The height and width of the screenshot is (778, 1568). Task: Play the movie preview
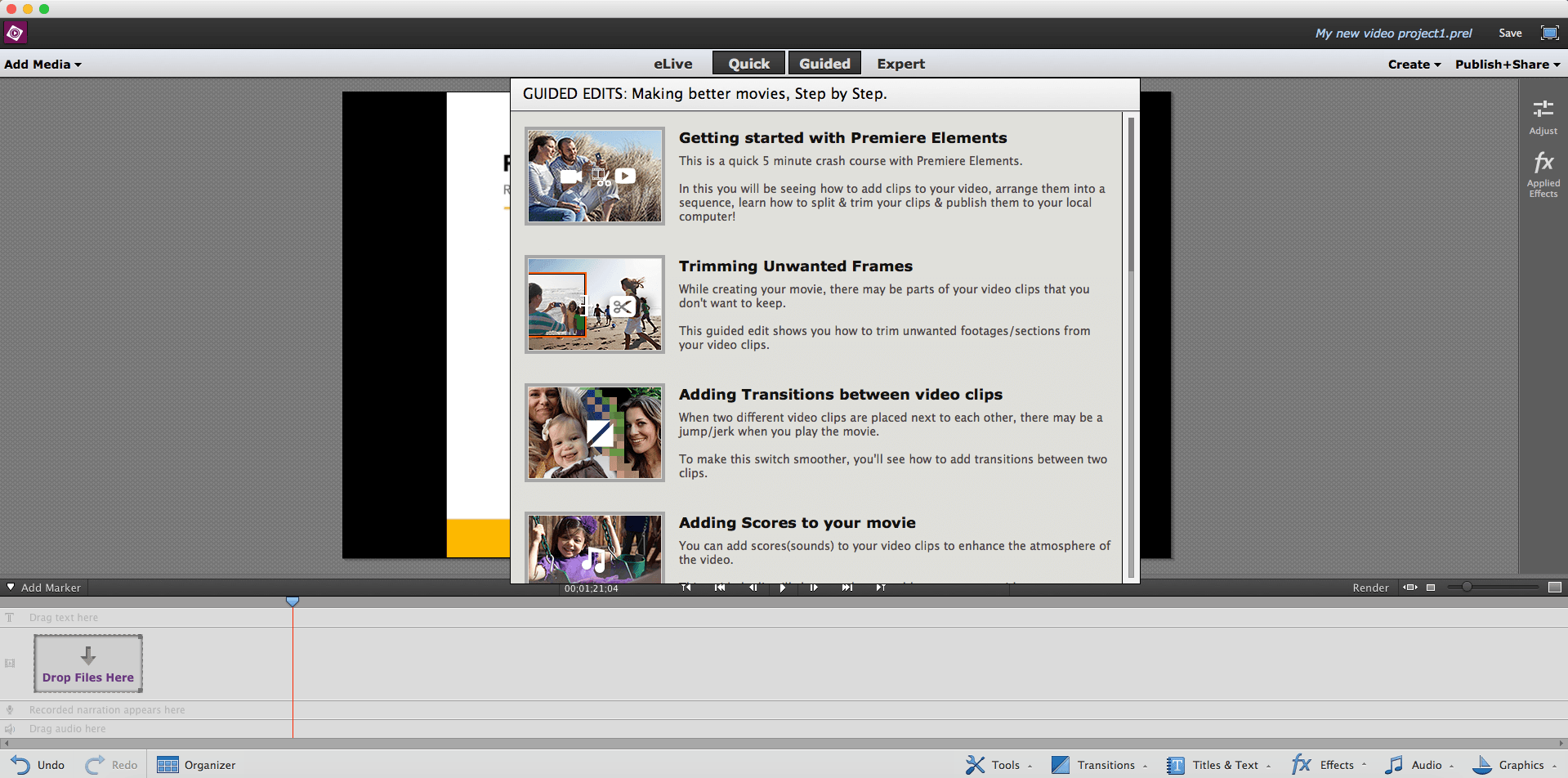783,588
